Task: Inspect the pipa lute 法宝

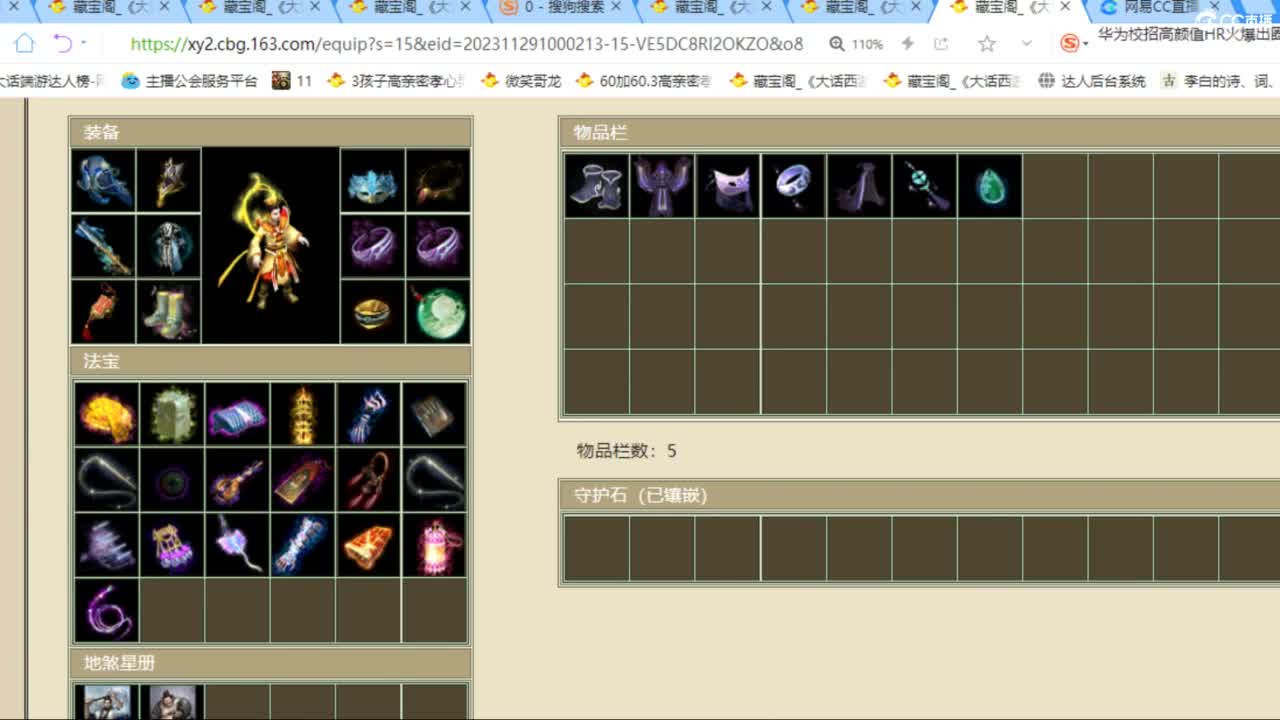Action: tap(237, 480)
